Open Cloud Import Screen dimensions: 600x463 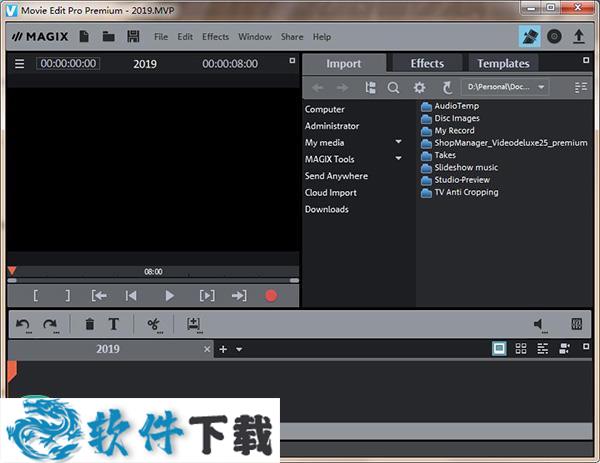[x=331, y=193]
